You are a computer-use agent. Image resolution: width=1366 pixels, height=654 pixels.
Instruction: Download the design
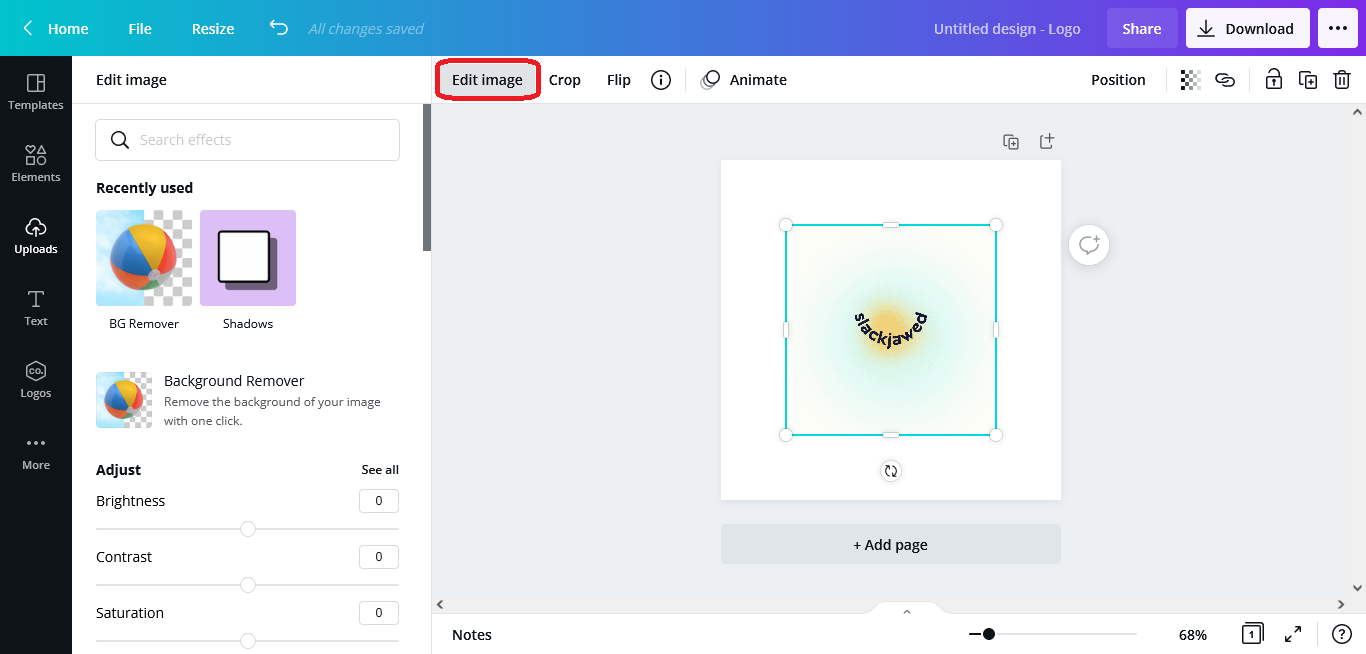click(x=1247, y=28)
